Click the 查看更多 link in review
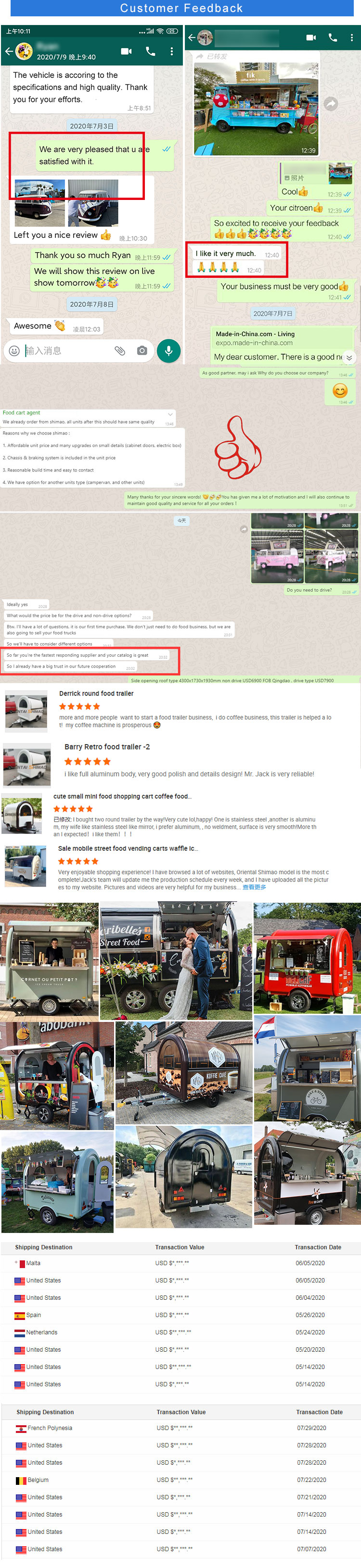 click(x=254, y=887)
